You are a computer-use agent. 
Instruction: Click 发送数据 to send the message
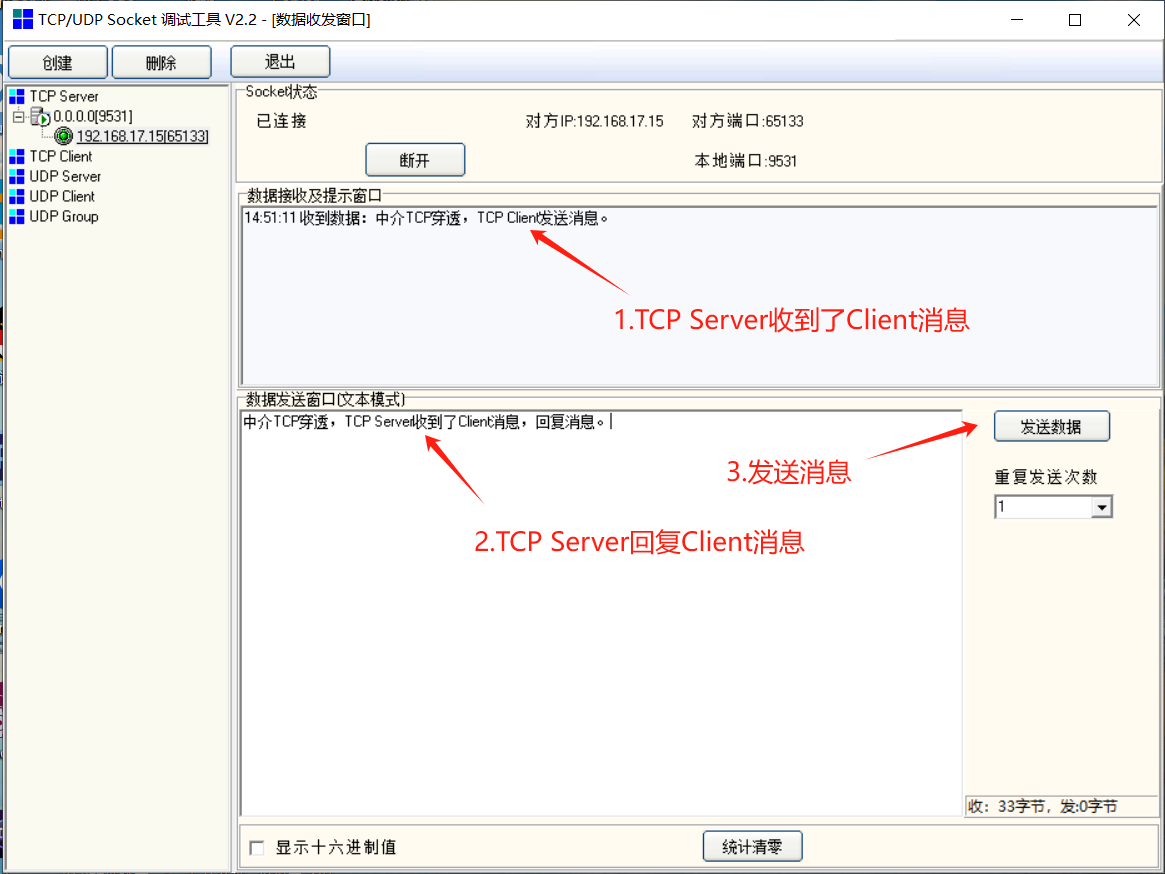(x=1051, y=426)
